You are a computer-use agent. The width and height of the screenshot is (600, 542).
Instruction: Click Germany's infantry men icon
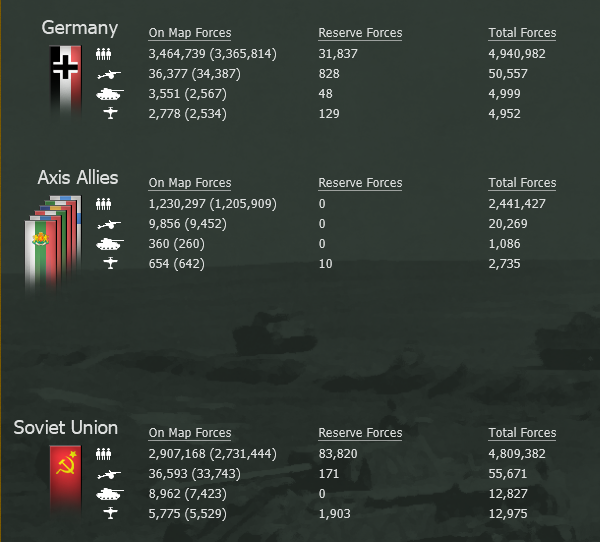click(103, 54)
